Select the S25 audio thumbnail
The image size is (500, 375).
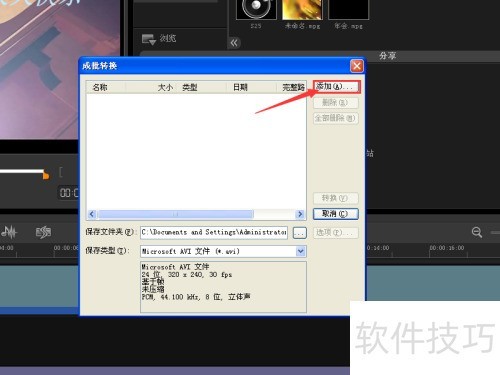256,9
